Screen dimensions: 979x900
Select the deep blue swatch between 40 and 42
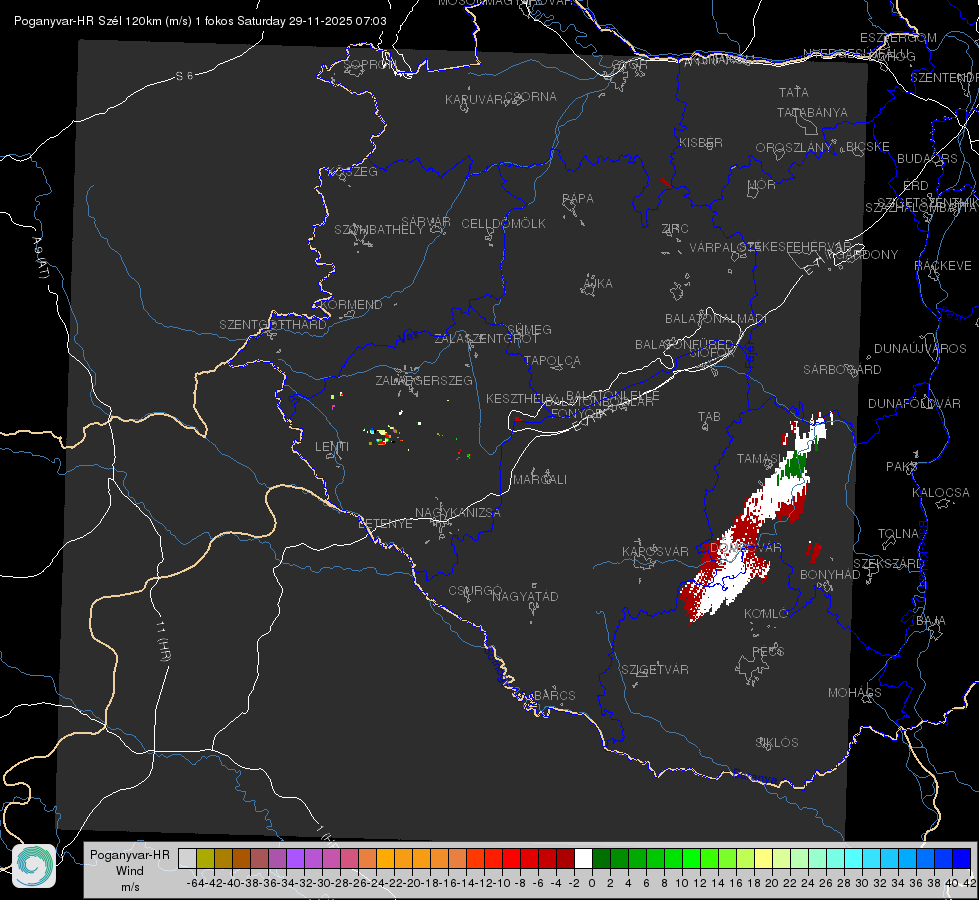(961, 858)
